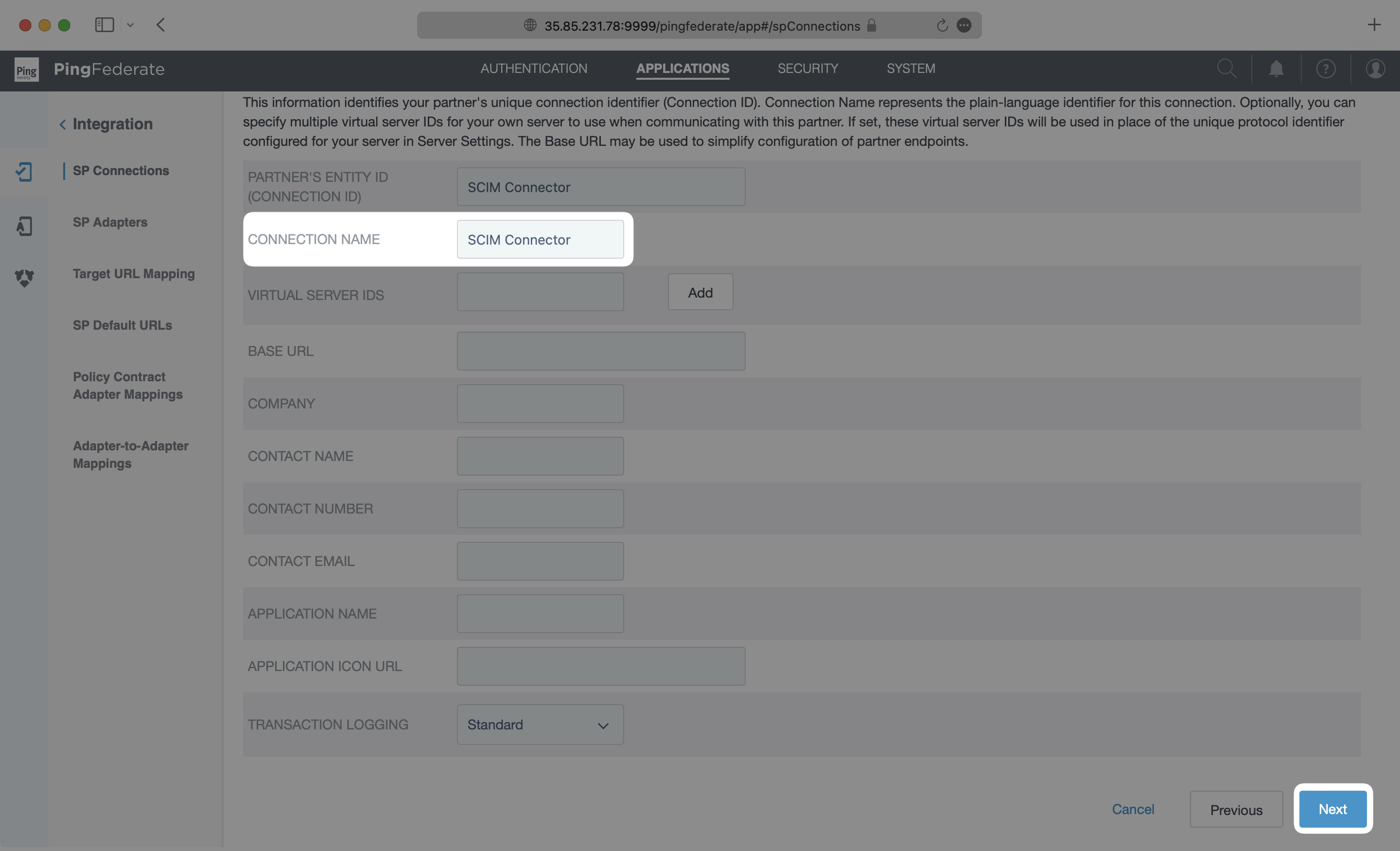Click the Add virtual server ID button
This screenshot has width=1400, height=851.
700,292
